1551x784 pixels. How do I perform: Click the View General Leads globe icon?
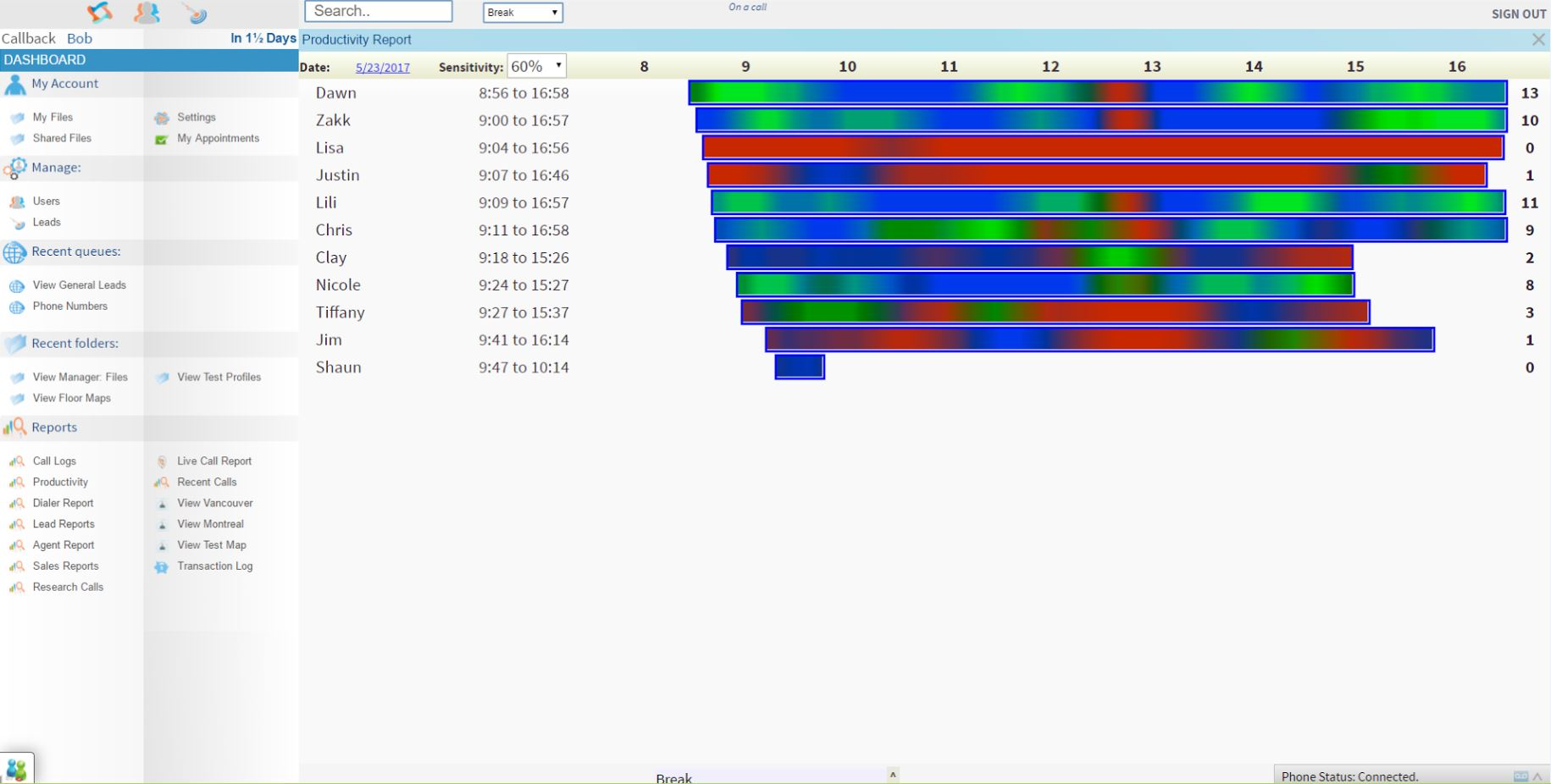pos(17,286)
